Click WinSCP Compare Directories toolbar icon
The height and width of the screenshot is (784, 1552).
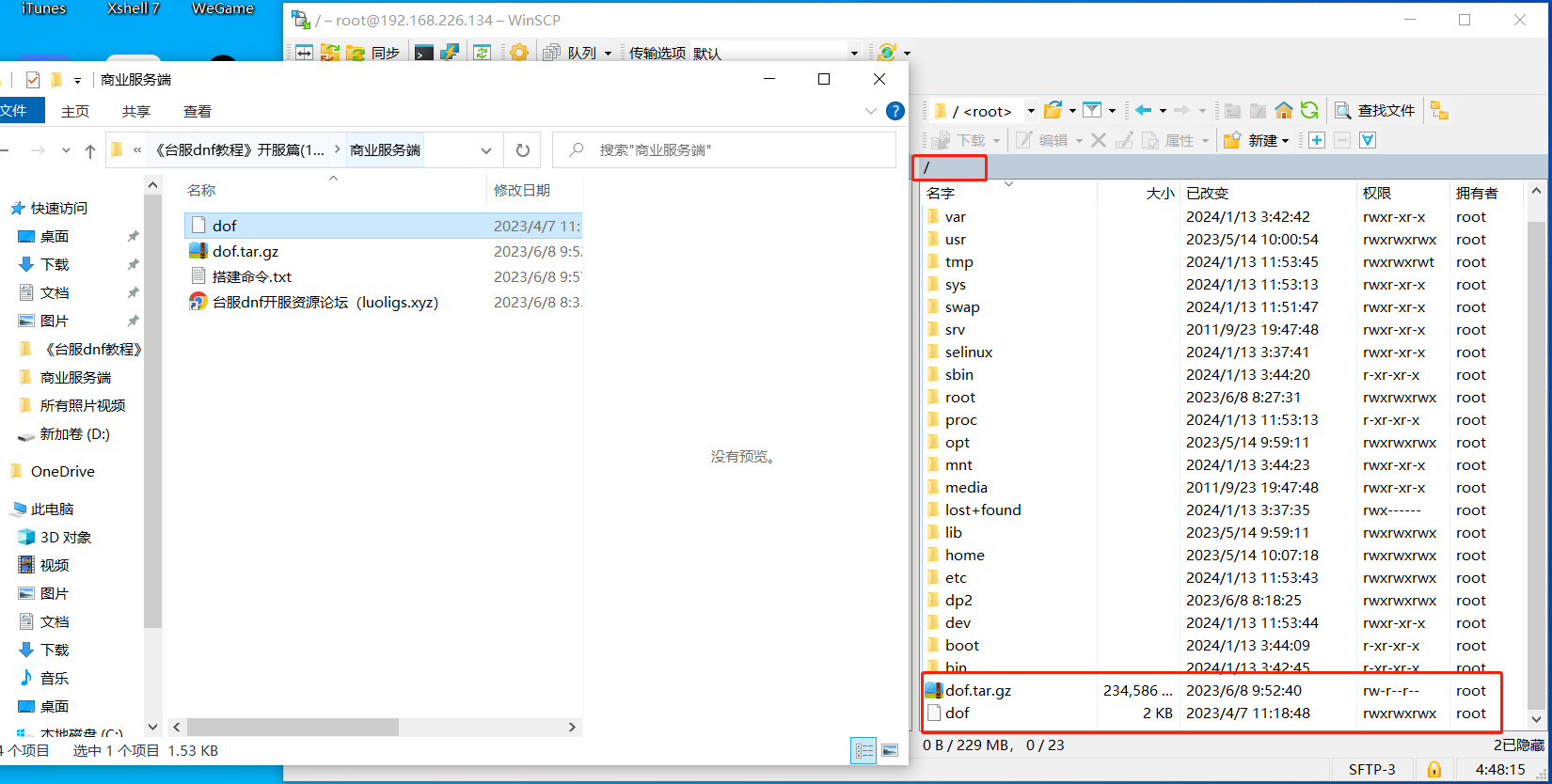pyautogui.click(x=304, y=53)
